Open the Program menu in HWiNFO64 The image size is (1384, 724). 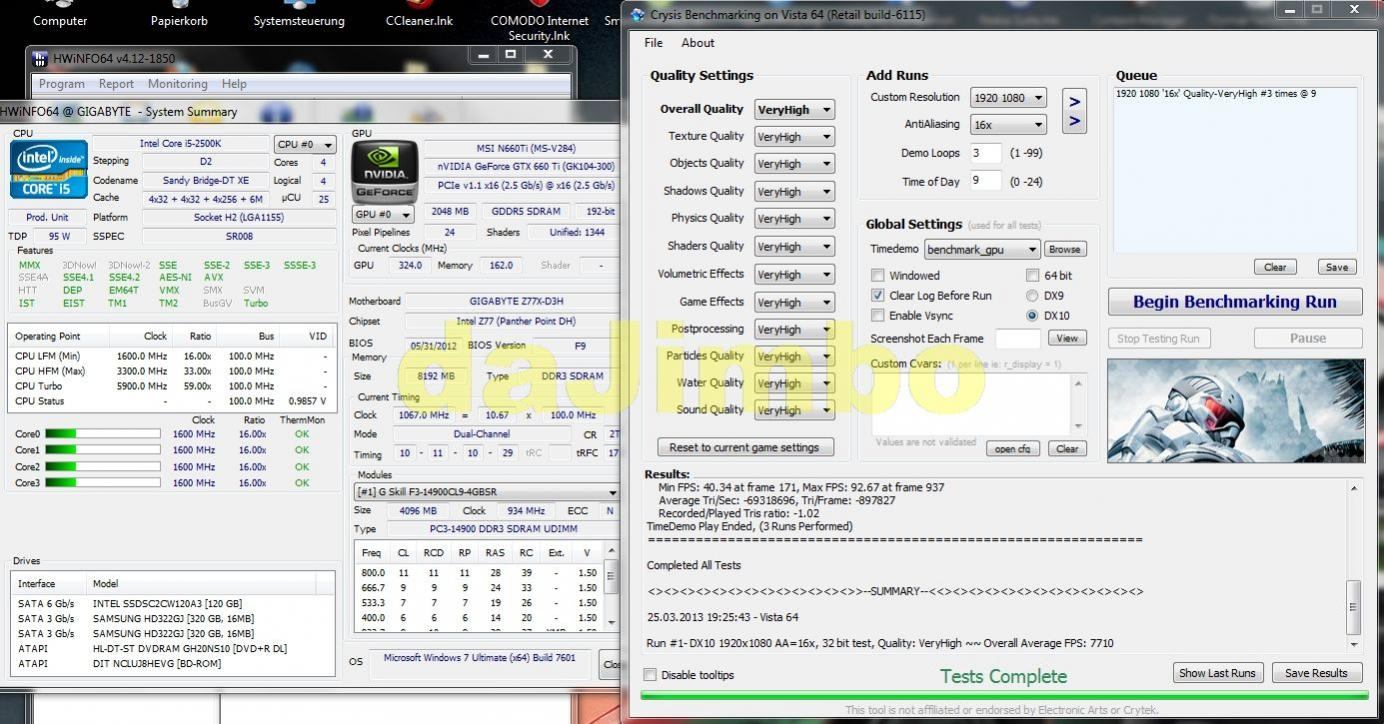(62, 84)
